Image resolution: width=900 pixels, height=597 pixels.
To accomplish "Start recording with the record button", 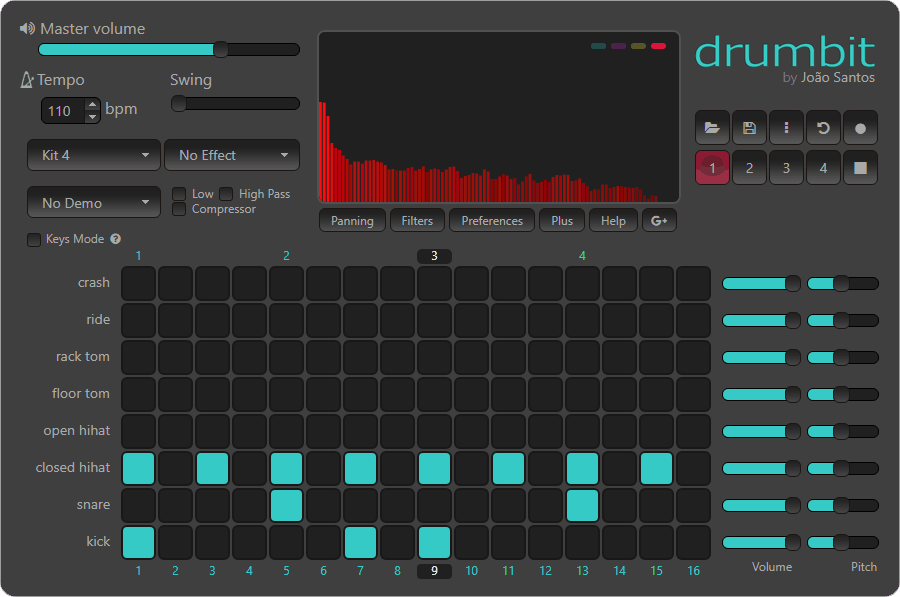I will tap(859, 127).
